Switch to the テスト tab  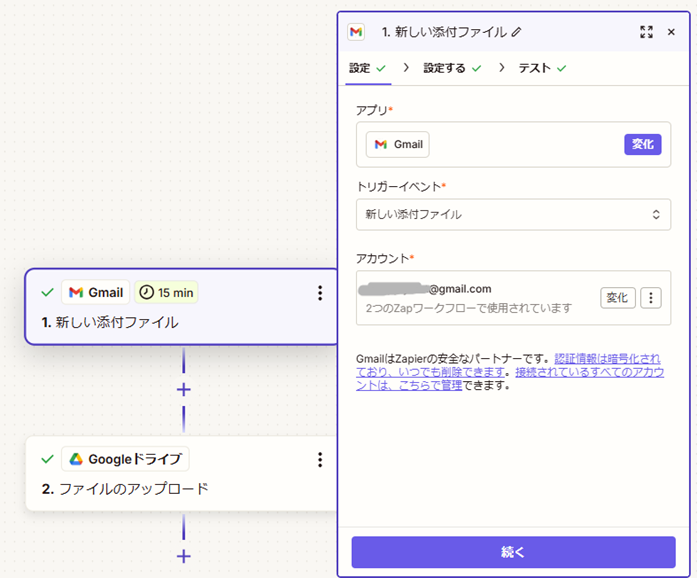pyautogui.click(x=542, y=68)
